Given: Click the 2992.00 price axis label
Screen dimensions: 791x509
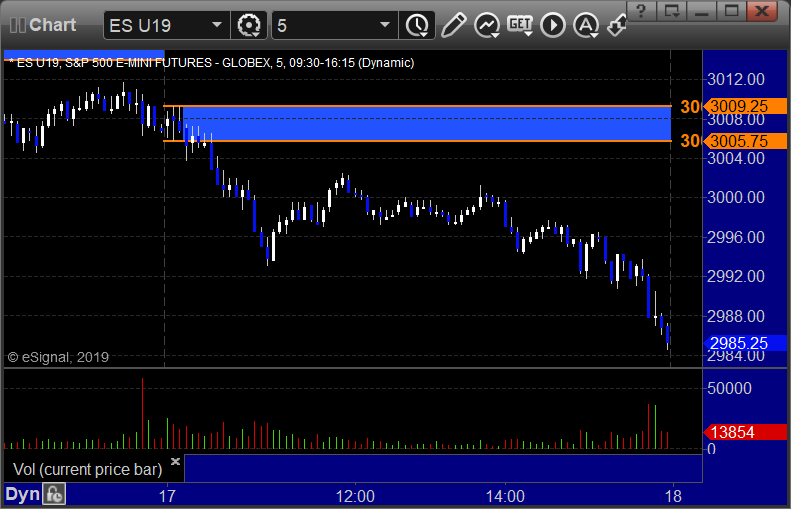Looking at the screenshot, I should click(x=736, y=276).
